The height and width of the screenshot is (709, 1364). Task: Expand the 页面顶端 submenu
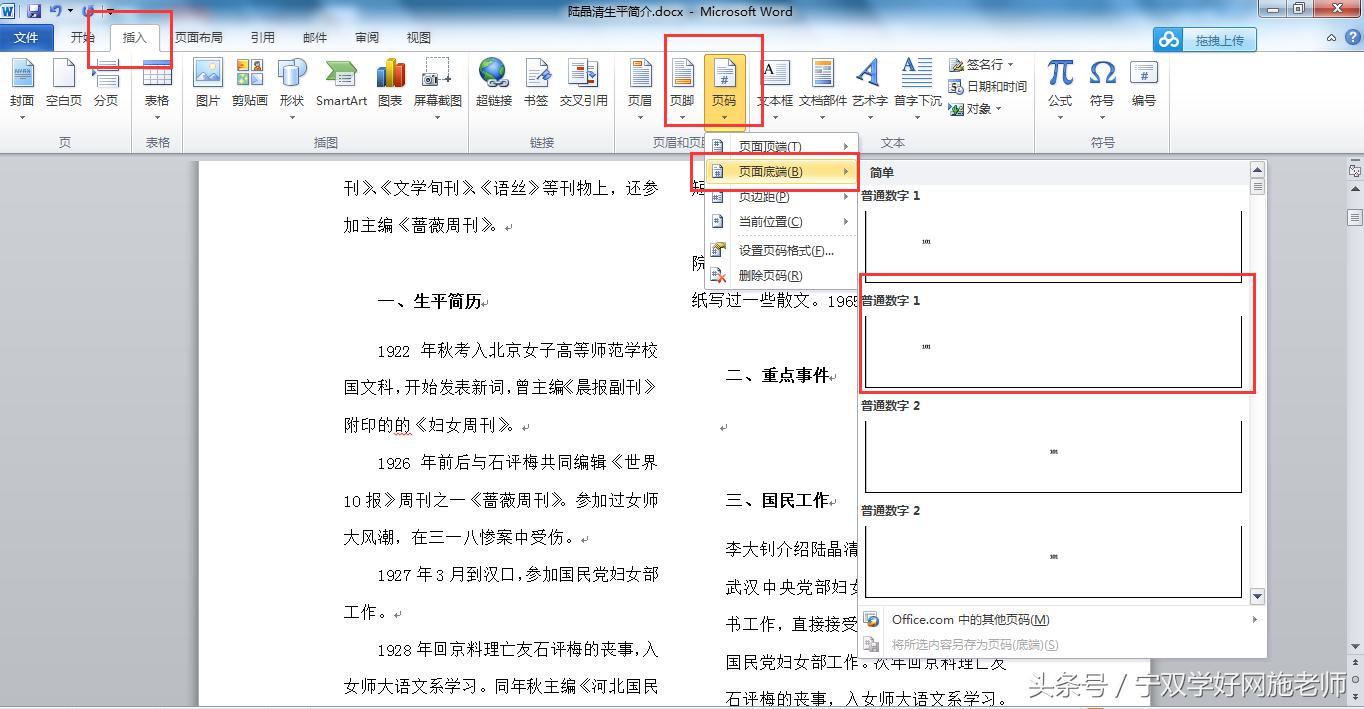(x=780, y=145)
